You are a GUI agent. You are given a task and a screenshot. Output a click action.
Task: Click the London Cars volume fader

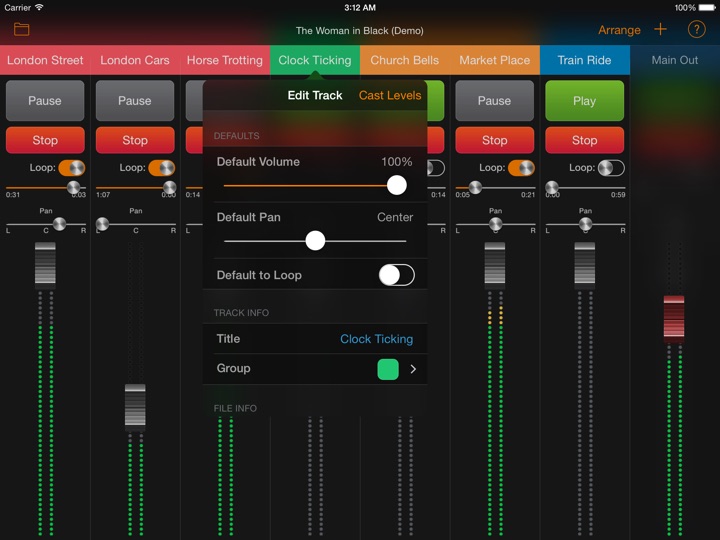(135, 407)
